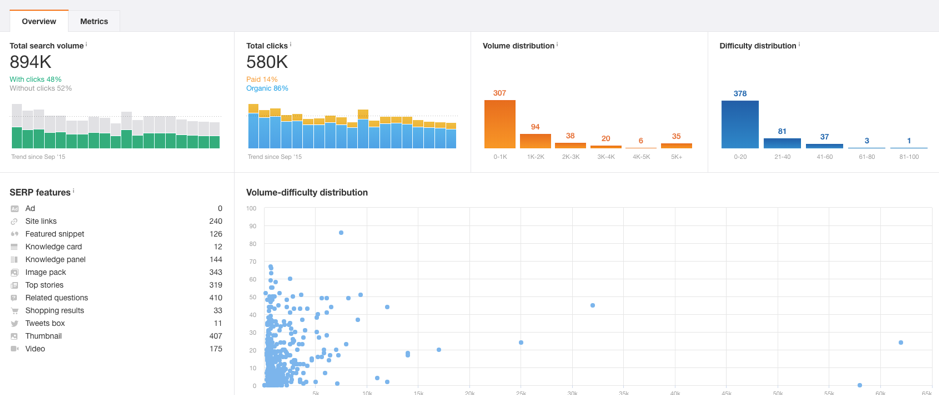The height and width of the screenshot is (395, 939).
Task: Click the 'Paid 14%' label
Action: coord(262,79)
